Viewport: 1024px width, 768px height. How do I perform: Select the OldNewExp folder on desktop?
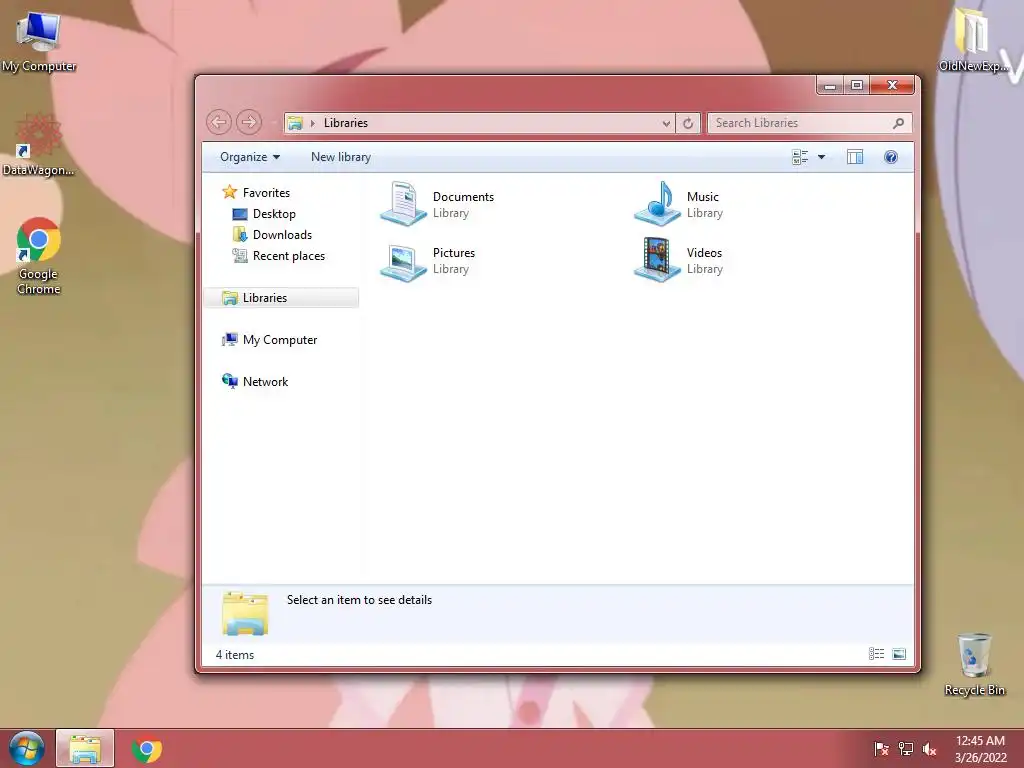coord(973,39)
